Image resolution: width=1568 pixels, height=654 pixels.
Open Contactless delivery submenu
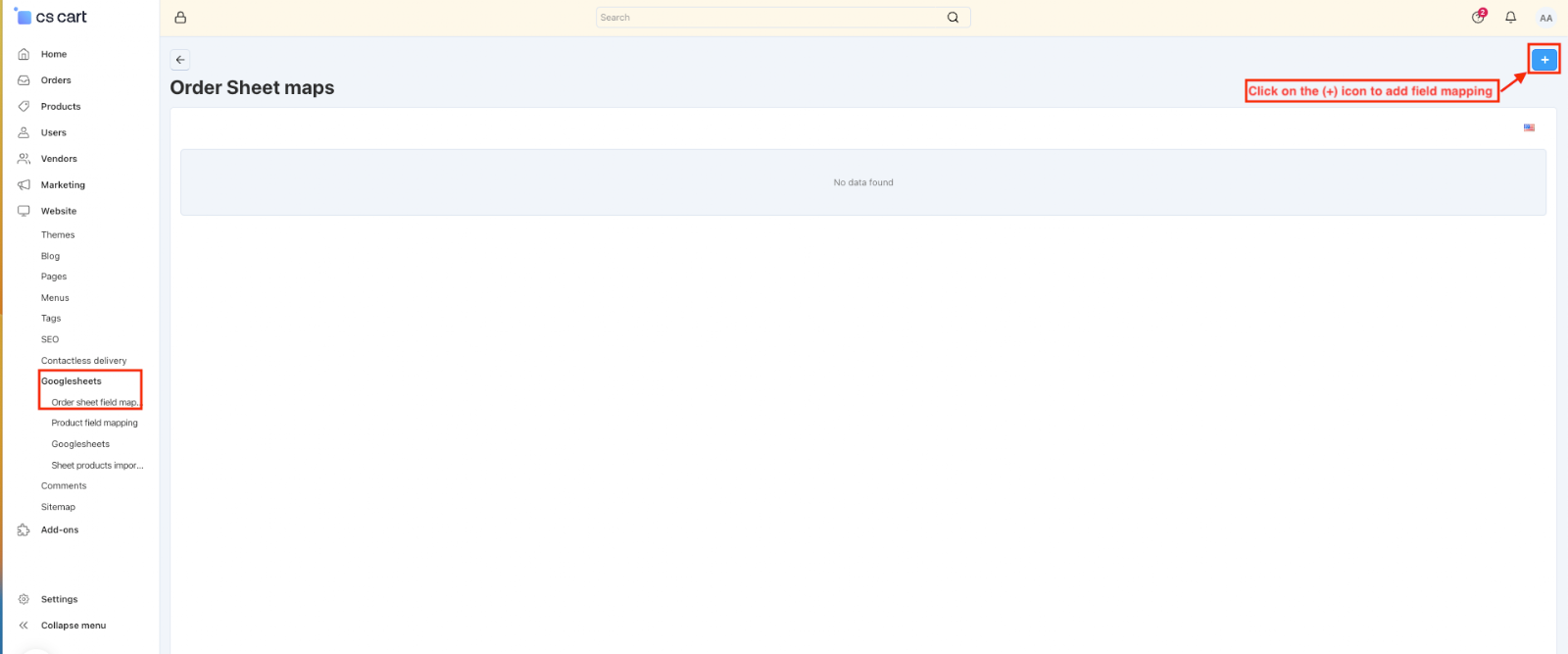[83, 361]
